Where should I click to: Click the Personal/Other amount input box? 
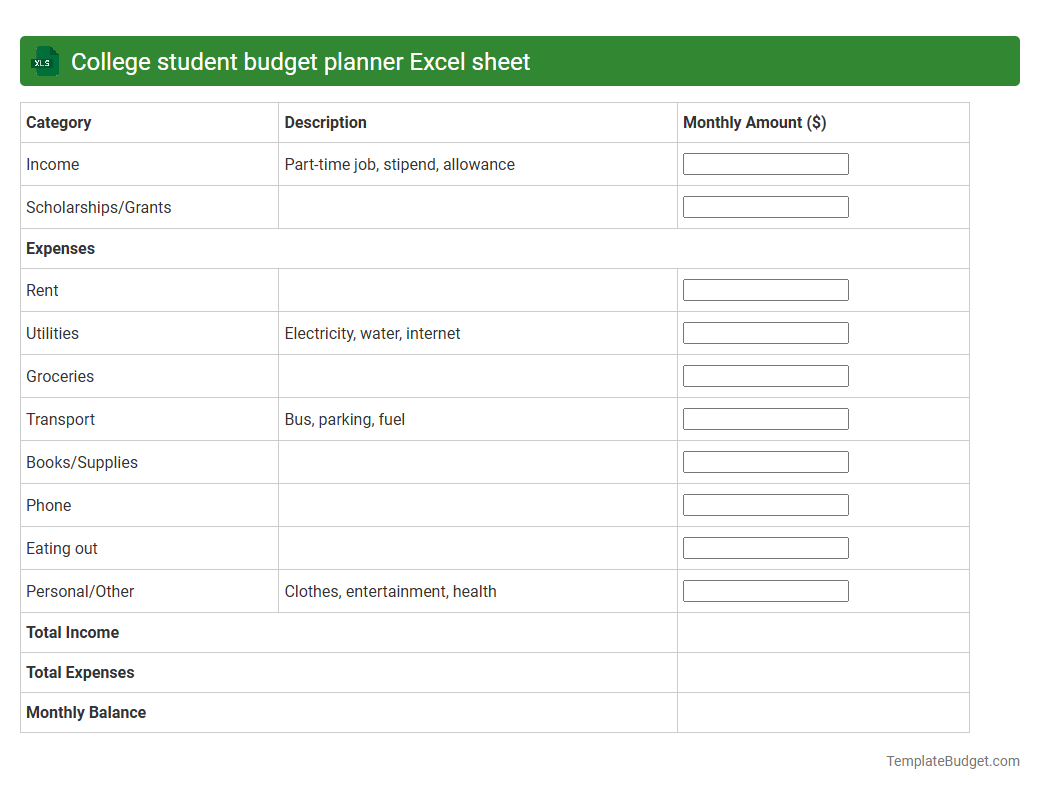tap(765, 590)
